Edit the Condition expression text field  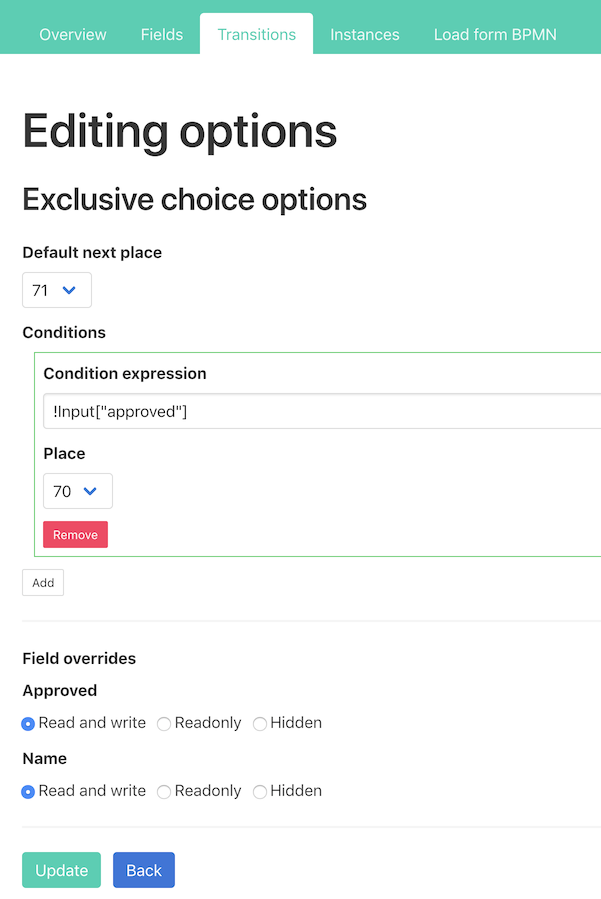(x=320, y=411)
